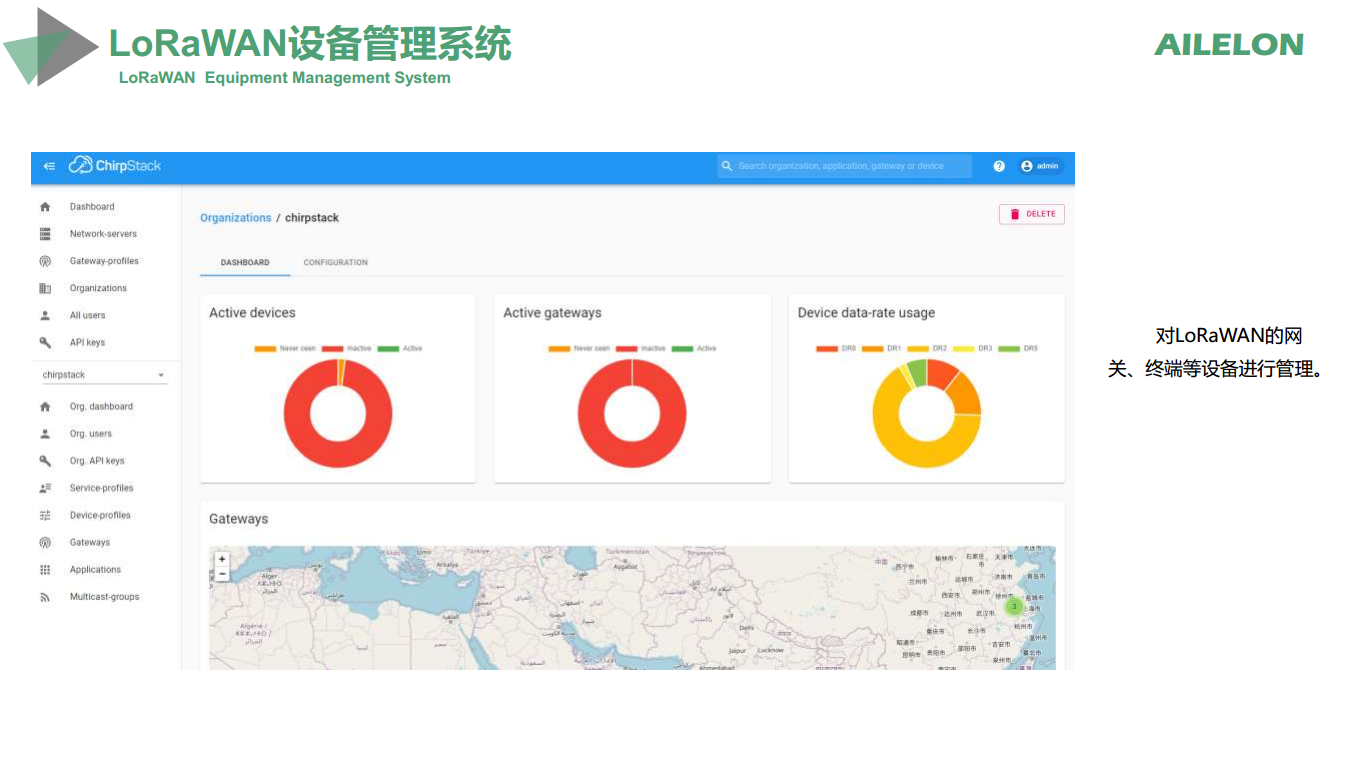Screen dimensions: 1350x759
Task: Collapse the sidebar with the back-arrow icon
Action: point(49,166)
